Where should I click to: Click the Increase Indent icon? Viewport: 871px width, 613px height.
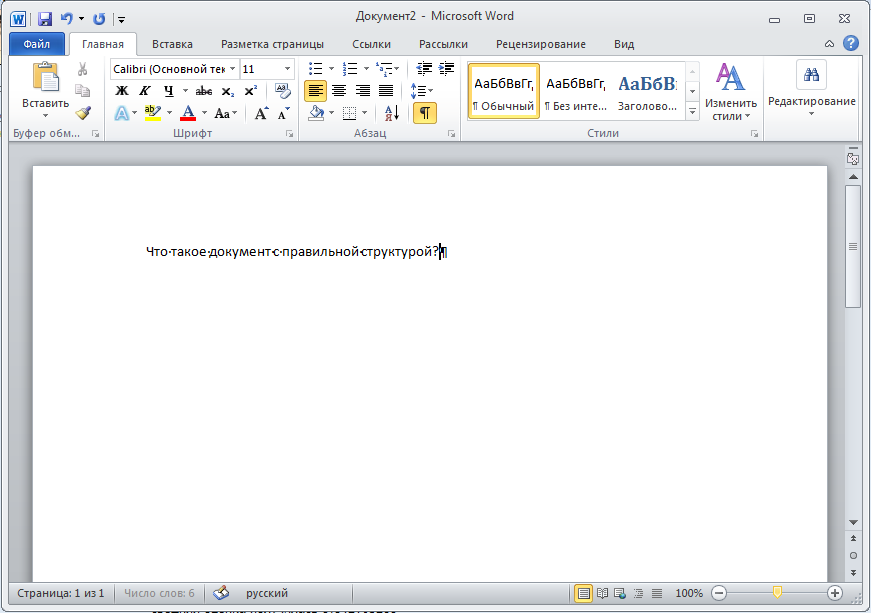445,69
